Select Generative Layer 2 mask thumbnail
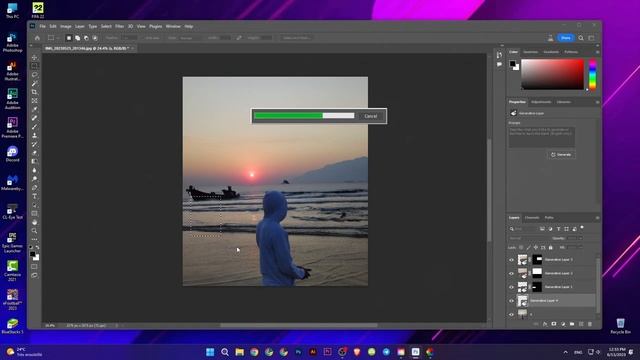The width and height of the screenshot is (640, 360). [537, 273]
